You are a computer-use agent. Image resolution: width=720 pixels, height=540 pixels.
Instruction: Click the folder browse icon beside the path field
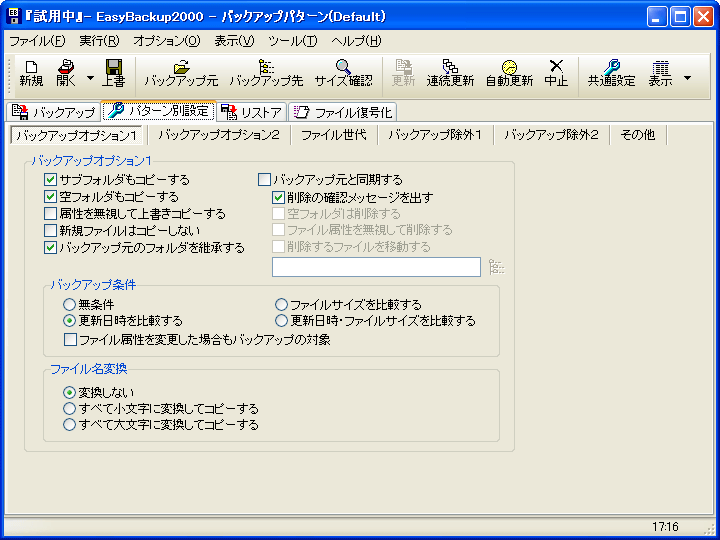point(496,267)
